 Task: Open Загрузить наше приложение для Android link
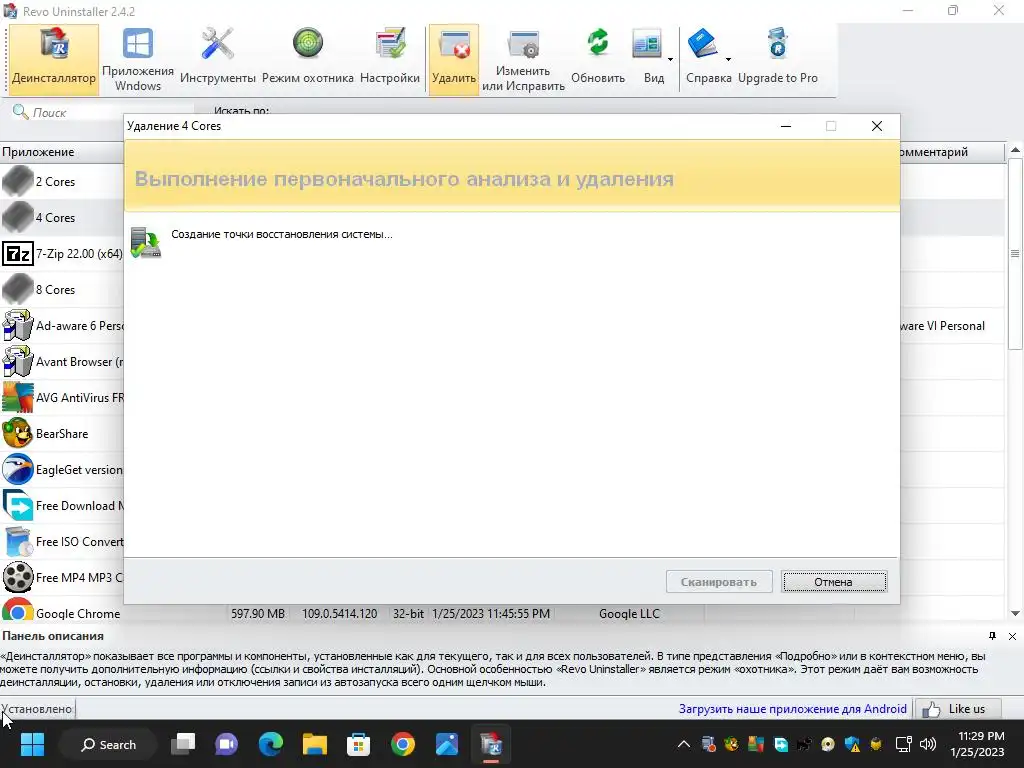pos(792,709)
